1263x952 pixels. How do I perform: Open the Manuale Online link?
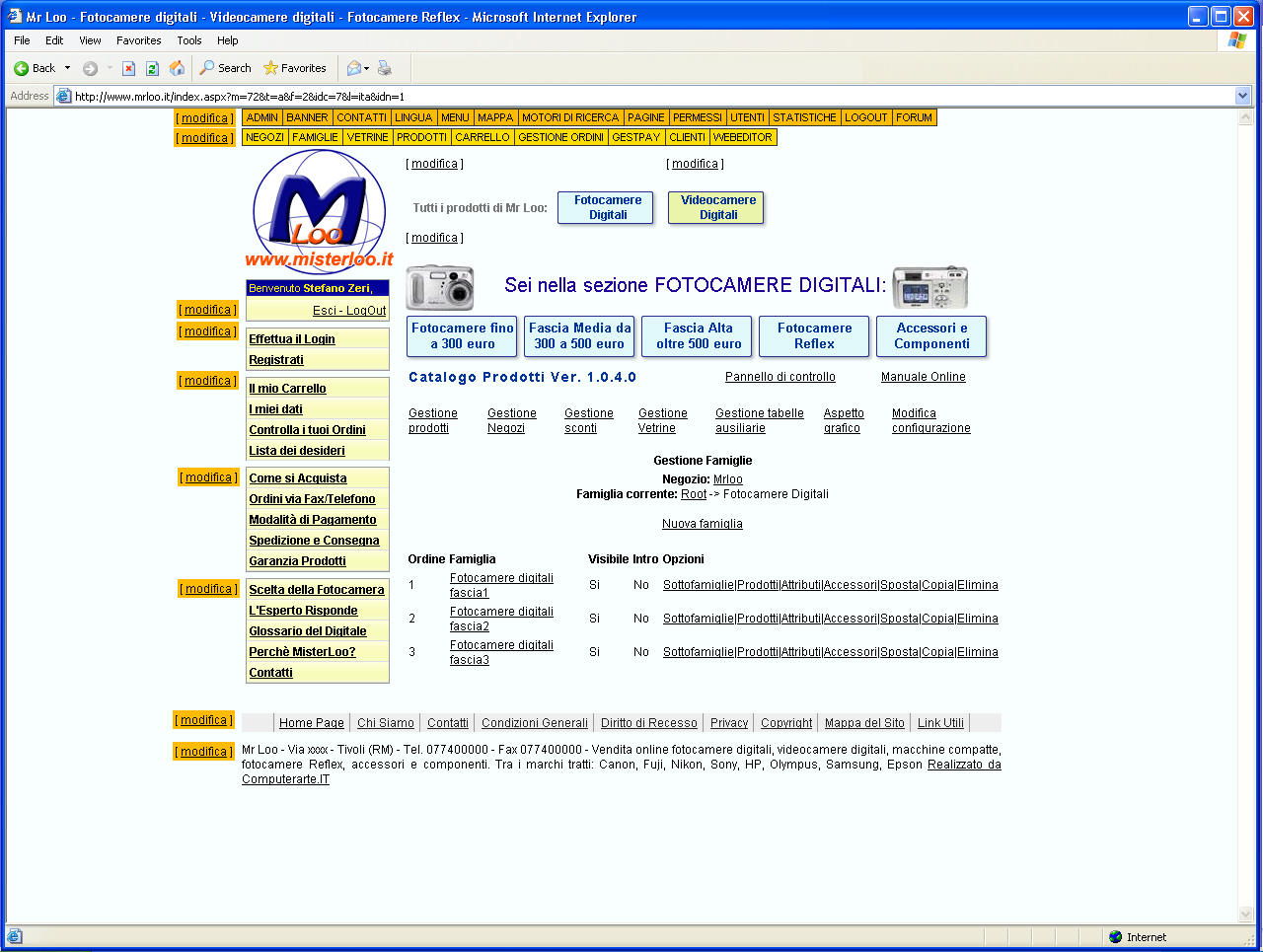click(924, 377)
